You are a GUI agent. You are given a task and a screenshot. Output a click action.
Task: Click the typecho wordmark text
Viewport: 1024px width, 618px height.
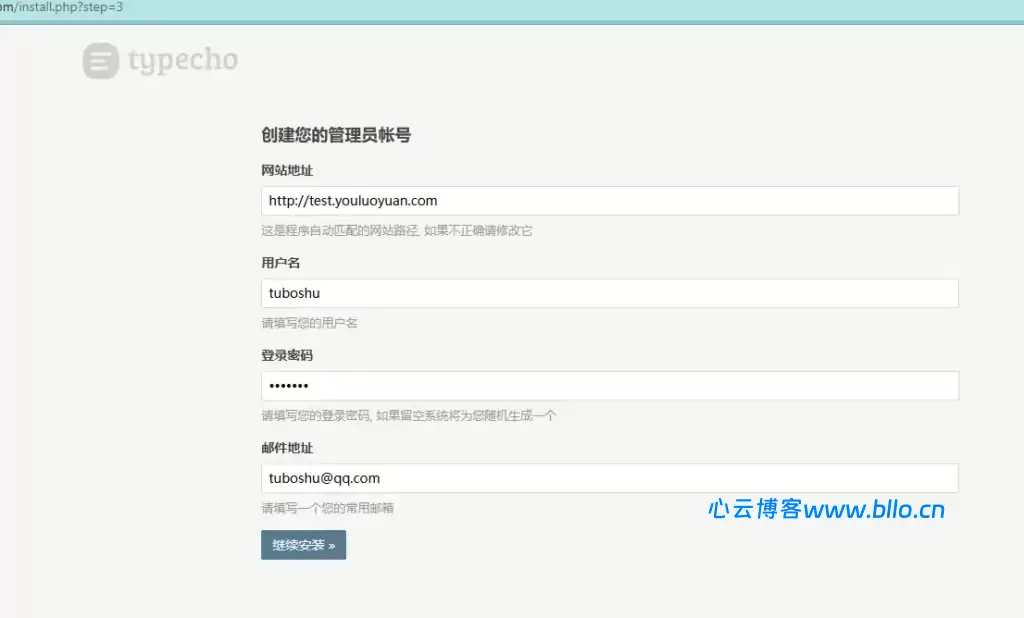point(183,61)
